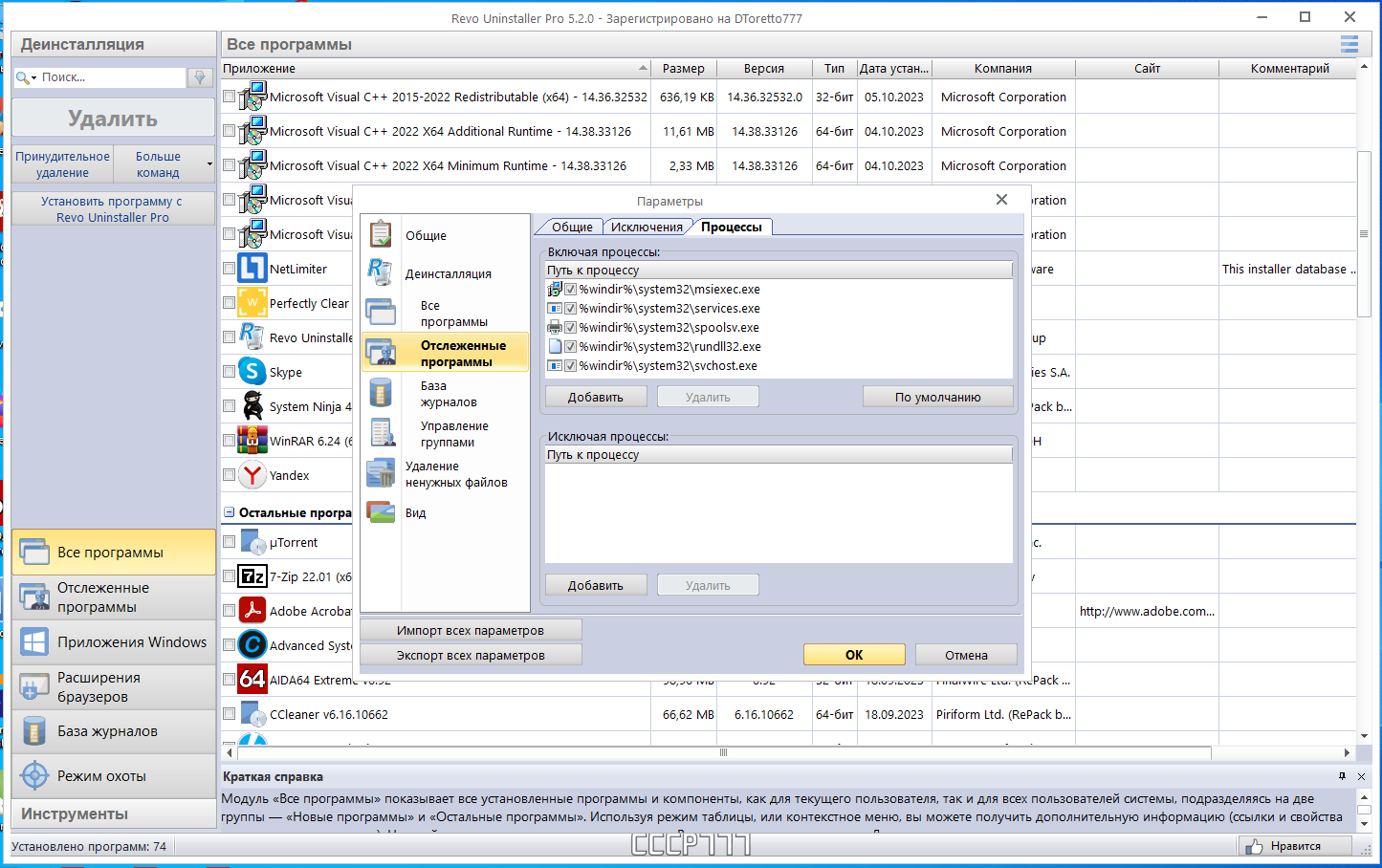This screenshot has height=868, width=1382.
Task: Open the Больше команд dropdown arrow
Action: [209, 164]
